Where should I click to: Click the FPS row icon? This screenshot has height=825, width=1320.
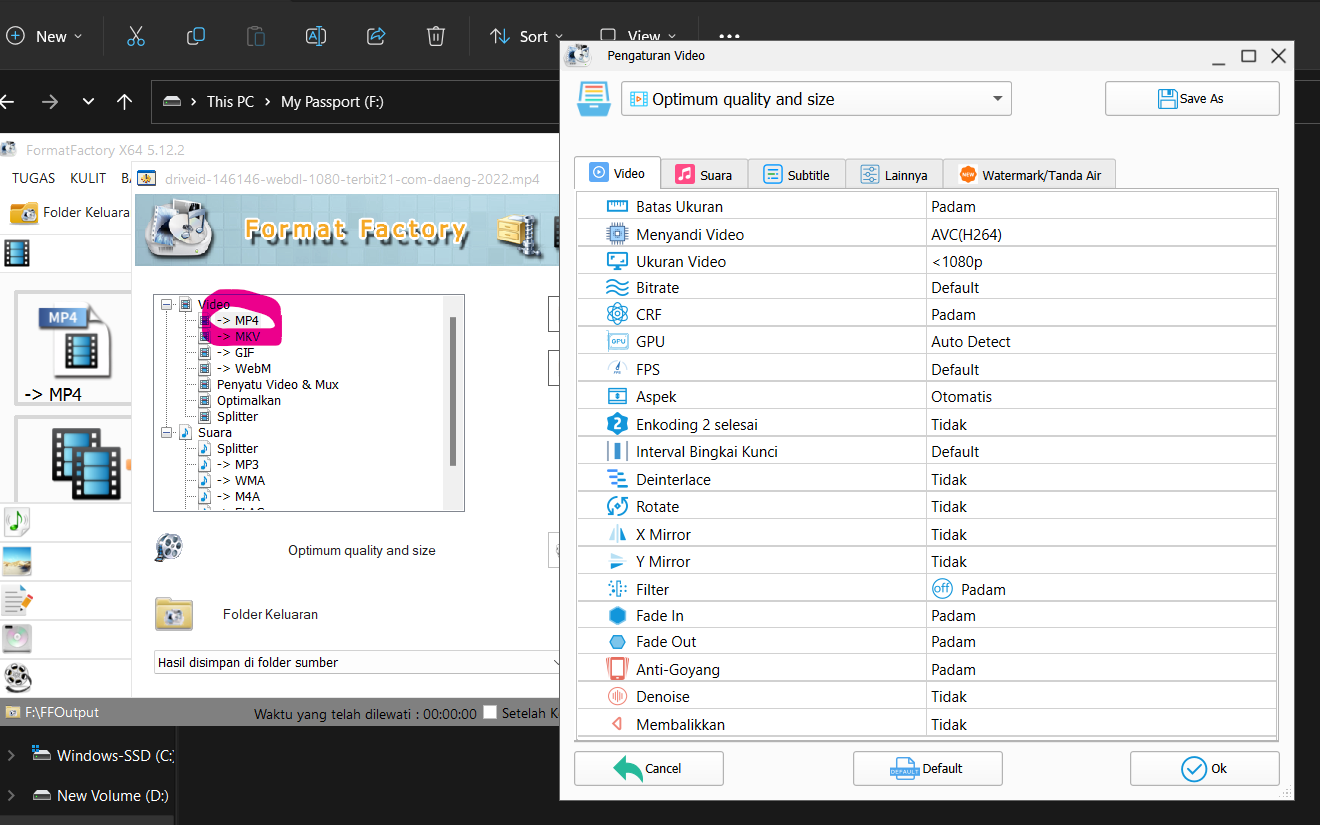click(618, 369)
